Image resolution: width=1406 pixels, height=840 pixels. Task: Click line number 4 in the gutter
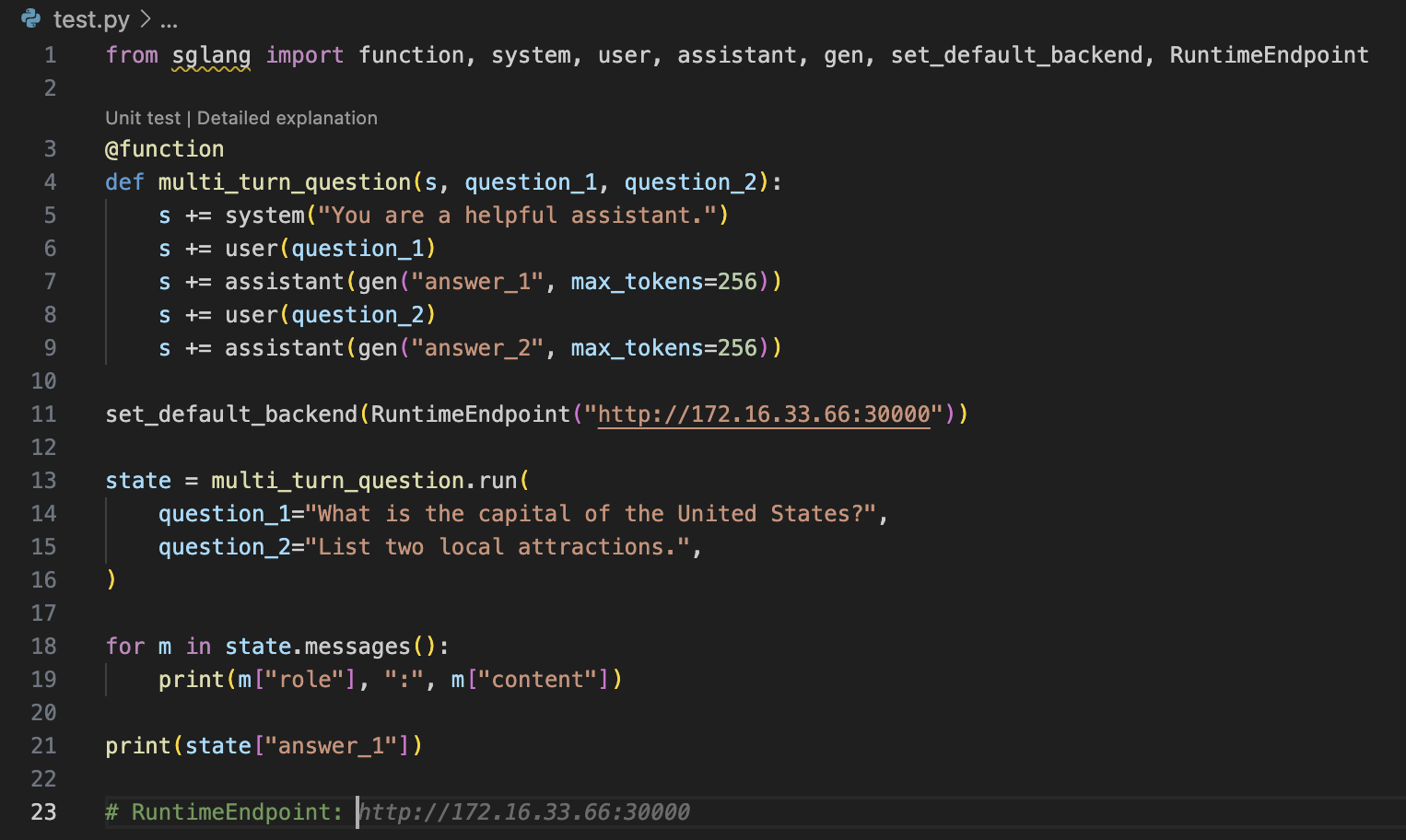tap(50, 182)
